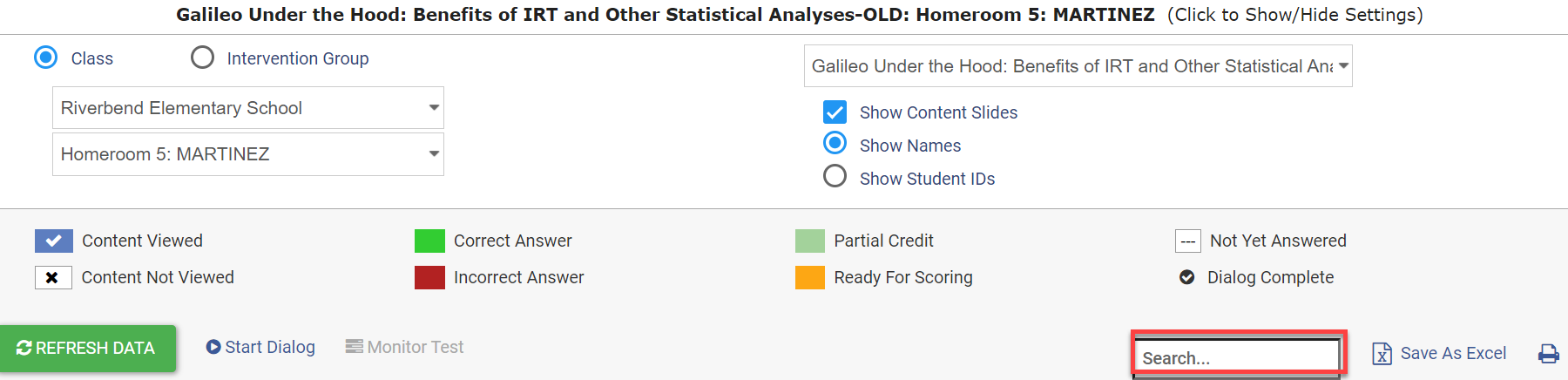Click the title bar to hide settings

pos(800,15)
